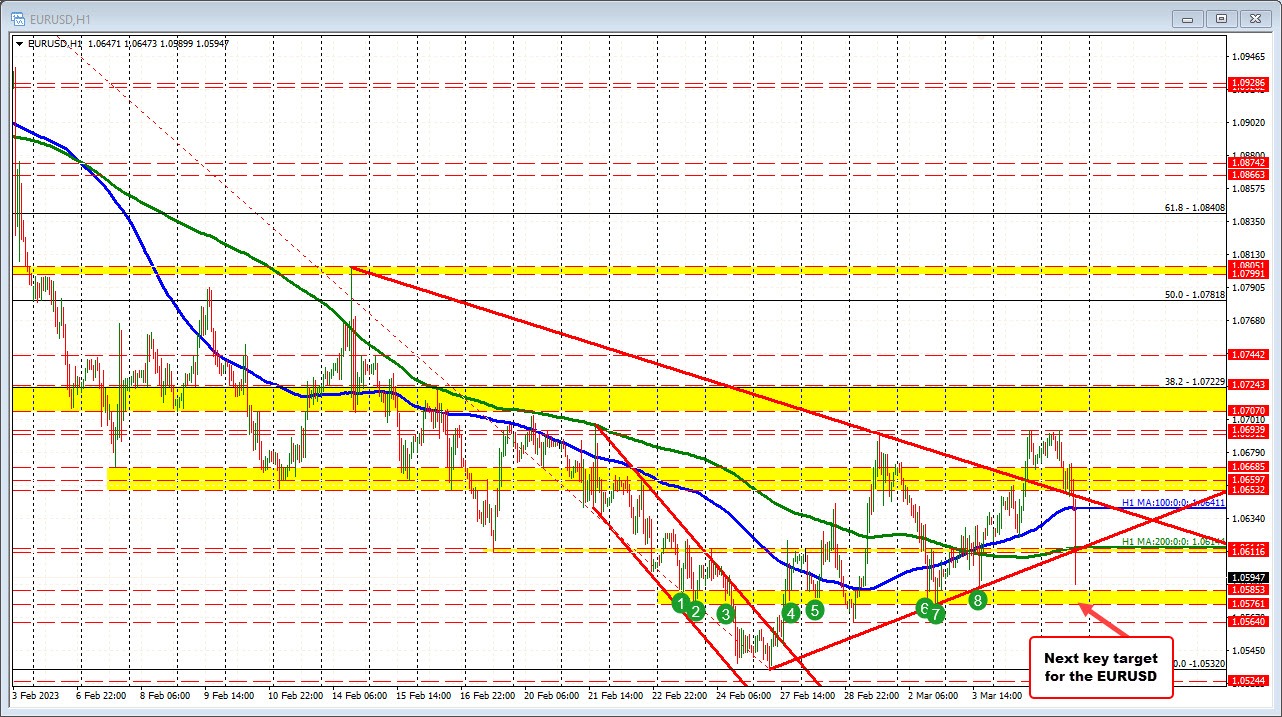Image resolution: width=1282 pixels, height=717 pixels.
Task: Select the 1.06116 red price level label
Action: (x=1249, y=551)
